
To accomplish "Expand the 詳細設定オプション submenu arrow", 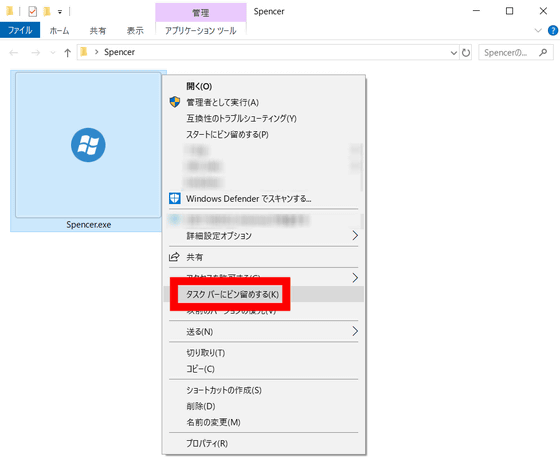I will tap(355, 235).
